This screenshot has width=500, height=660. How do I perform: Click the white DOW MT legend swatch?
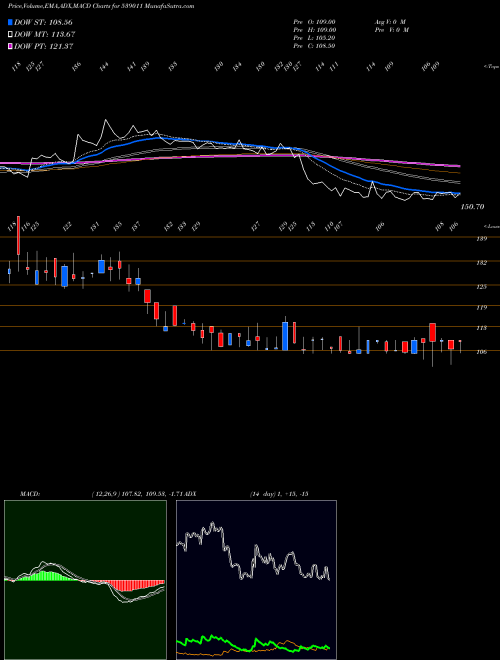[x=10, y=35]
